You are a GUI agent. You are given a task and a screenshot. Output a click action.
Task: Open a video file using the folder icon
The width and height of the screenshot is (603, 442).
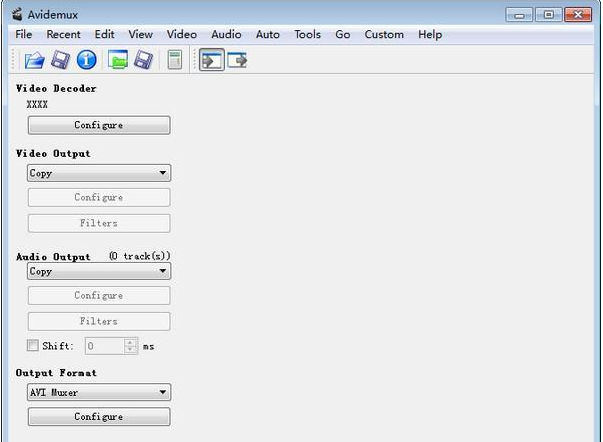click(34, 60)
